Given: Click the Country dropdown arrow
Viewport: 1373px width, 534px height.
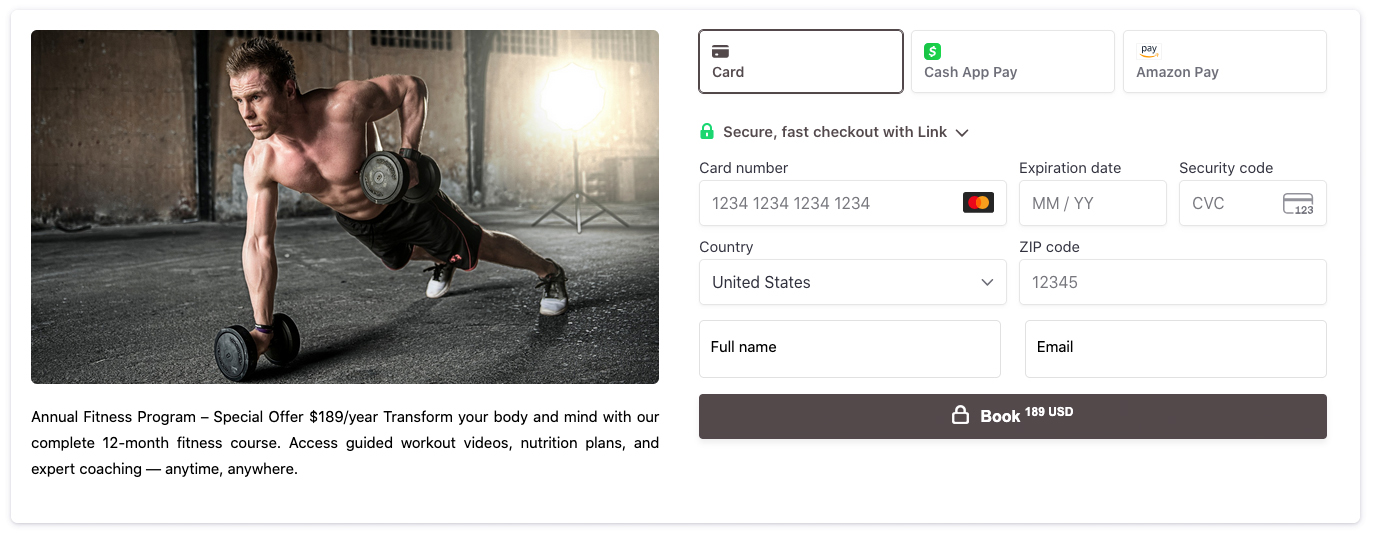Looking at the screenshot, I should click(987, 282).
